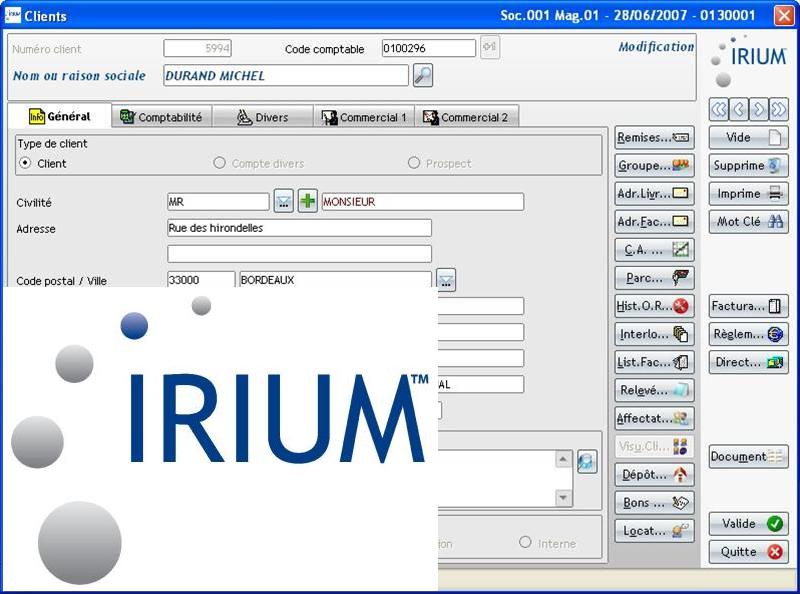Open the Locat rental button

pos(654,531)
